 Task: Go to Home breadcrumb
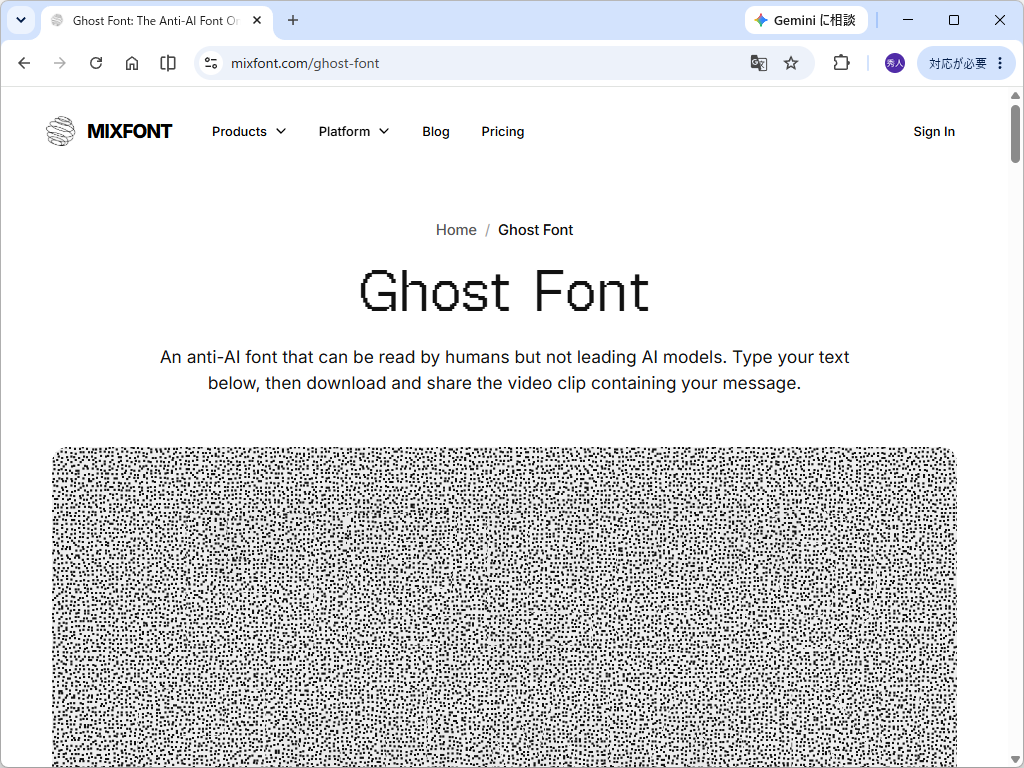(456, 230)
